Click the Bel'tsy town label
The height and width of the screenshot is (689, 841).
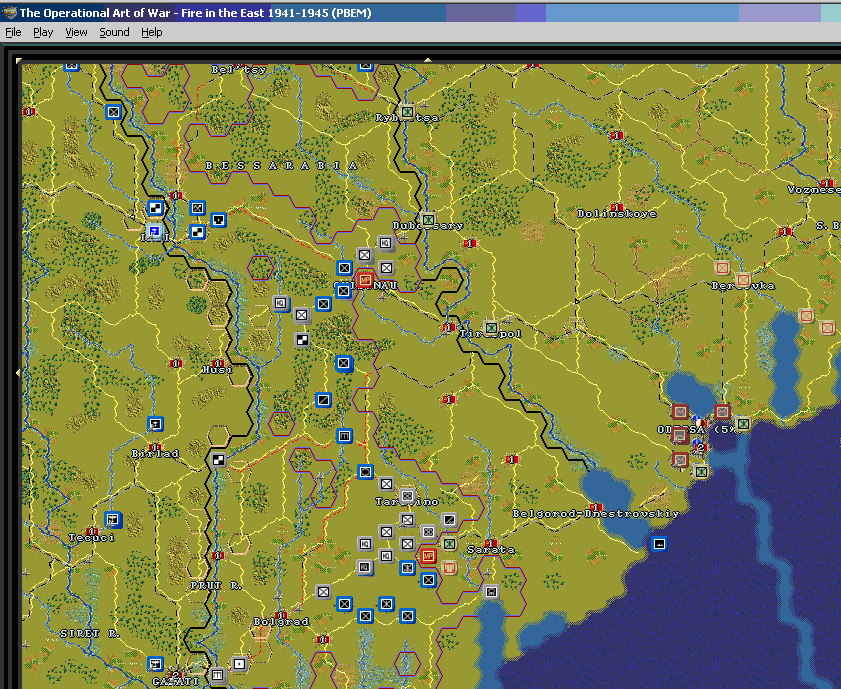[x=239, y=70]
